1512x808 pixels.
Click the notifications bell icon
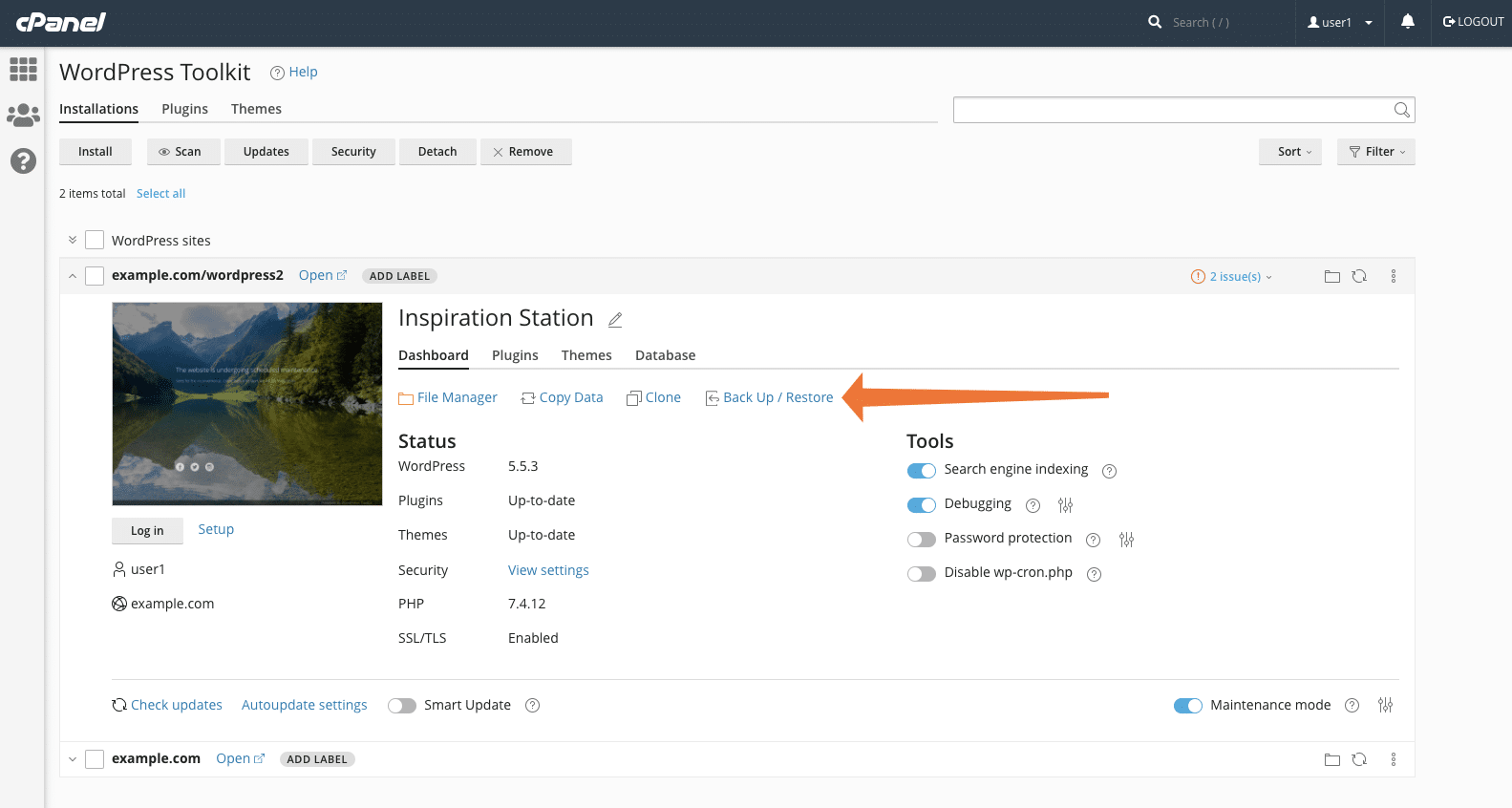click(1407, 22)
